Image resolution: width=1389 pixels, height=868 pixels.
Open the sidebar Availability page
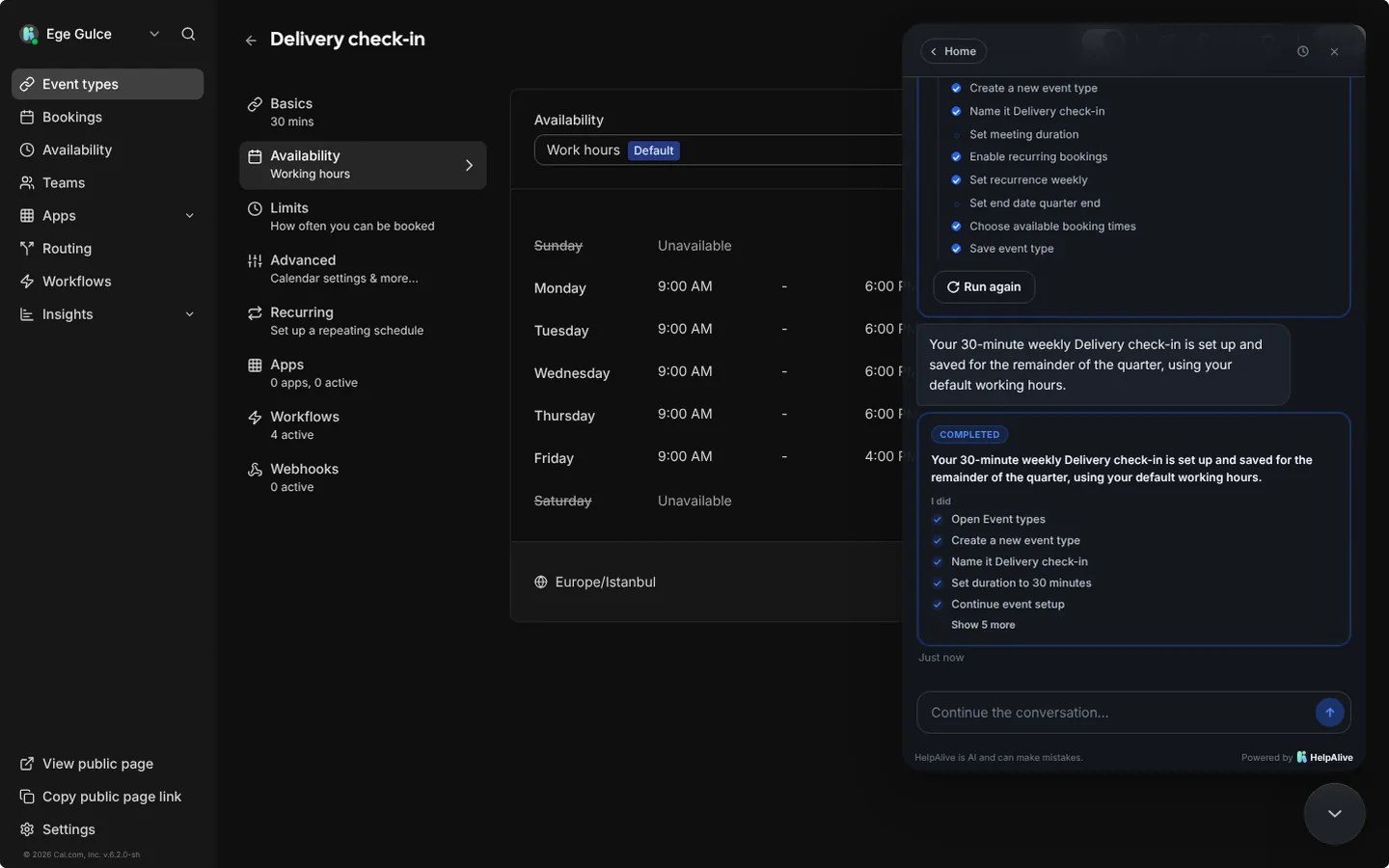click(x=107, y=149)
